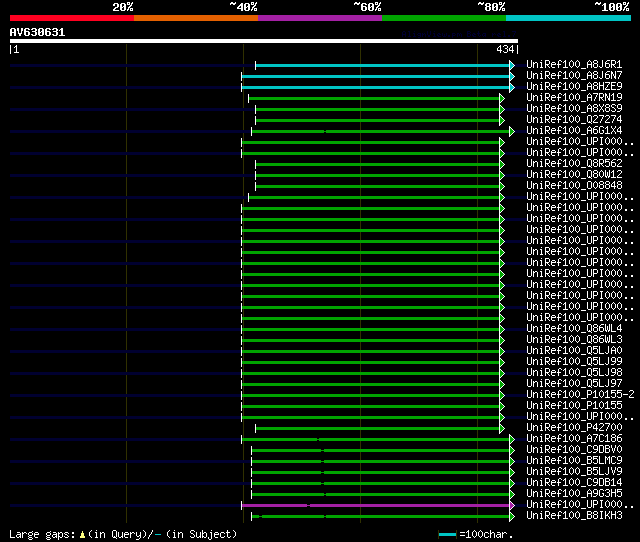Click the green arrowhead of the Q27274 alignment
The width and height of the screenshot is (640, 542).
coord(502,120)
